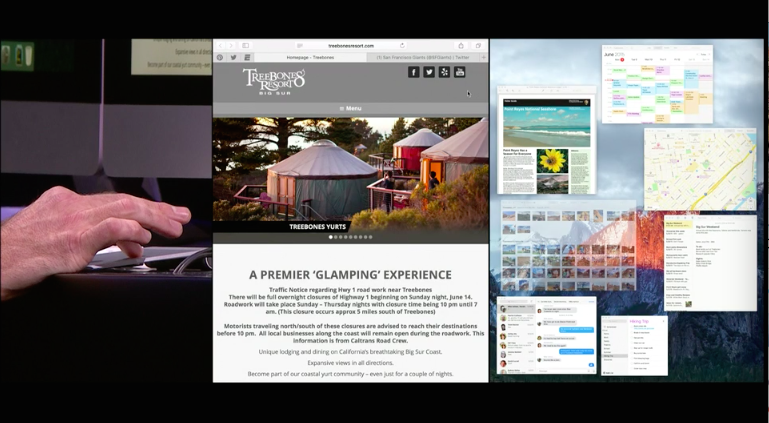The width and height of the screenshot is (769, 423).
Task: Reload the treebonesresort.com page
Action: pos(402,46)
